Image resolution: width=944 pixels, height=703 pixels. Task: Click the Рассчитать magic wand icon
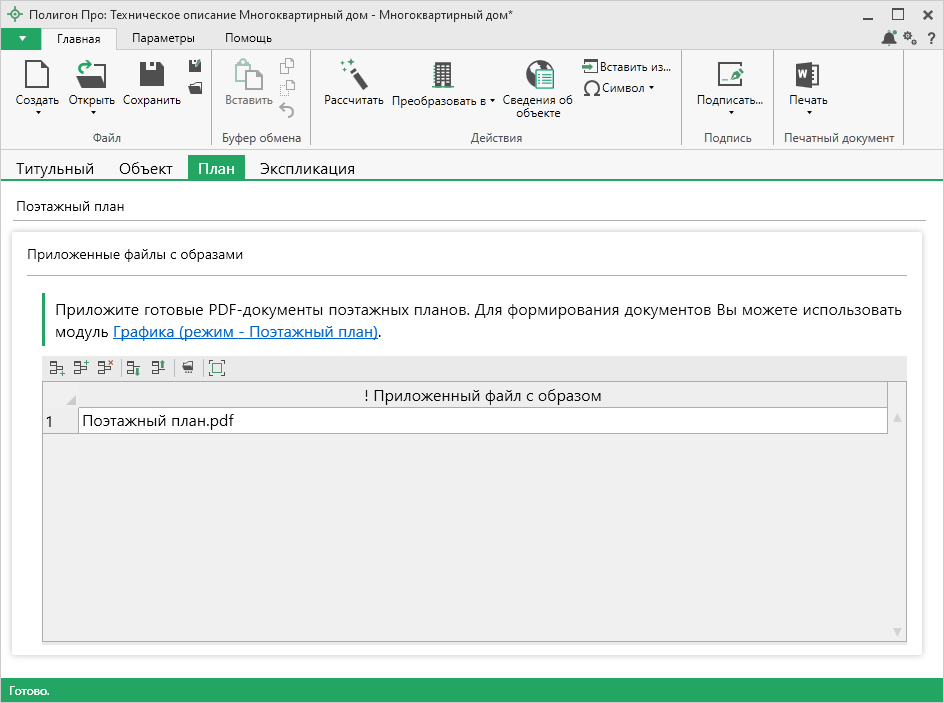pyautogui.click(x=354, y=75)
